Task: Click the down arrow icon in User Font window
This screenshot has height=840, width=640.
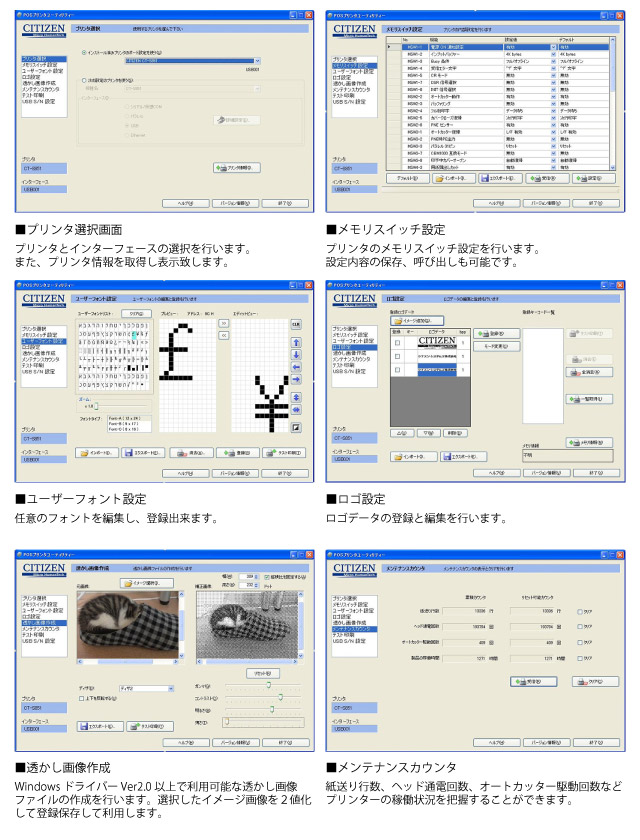Action: (x=296, y=355)
